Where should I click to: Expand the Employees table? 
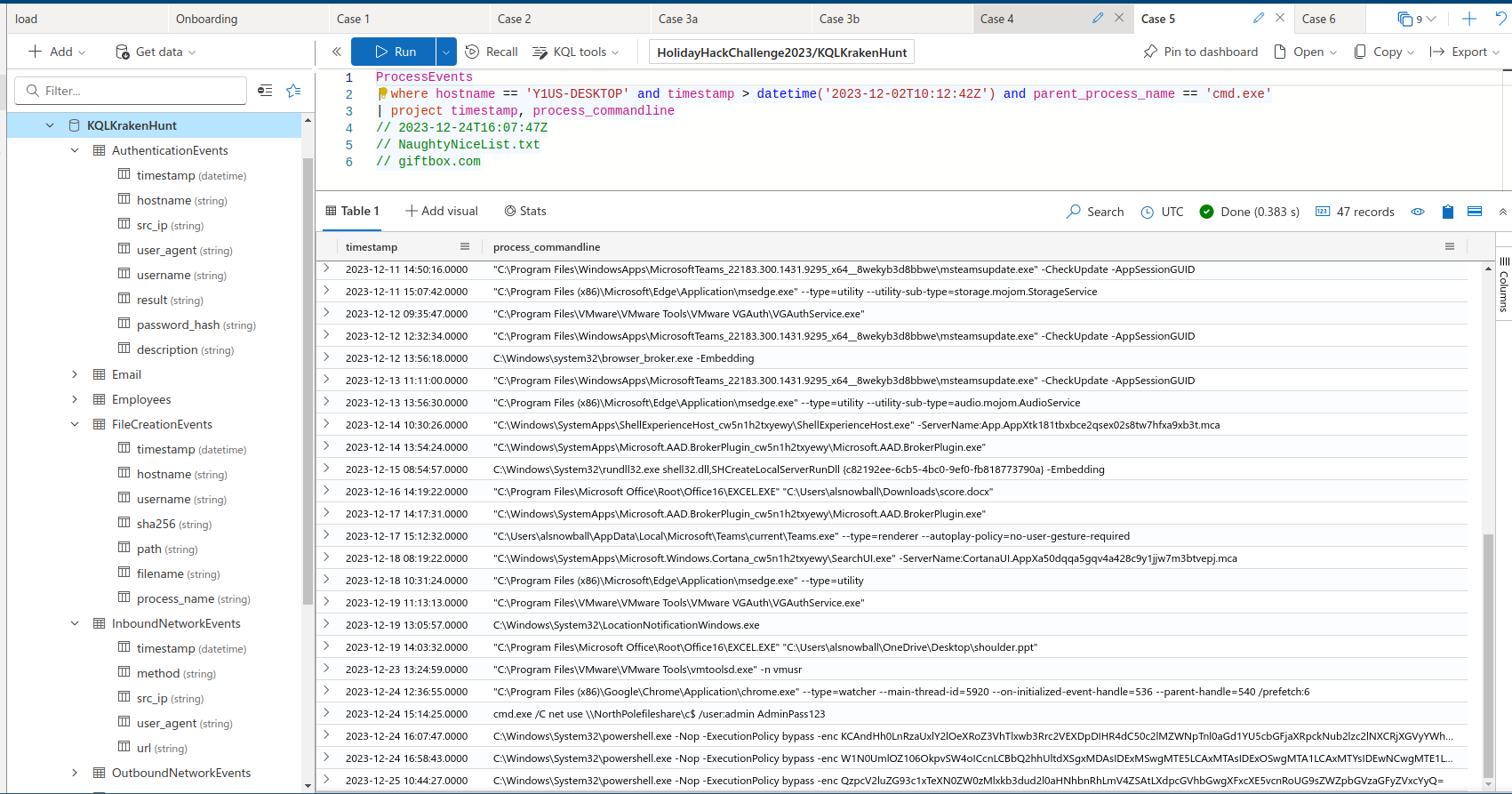click(x=75, y=399)
